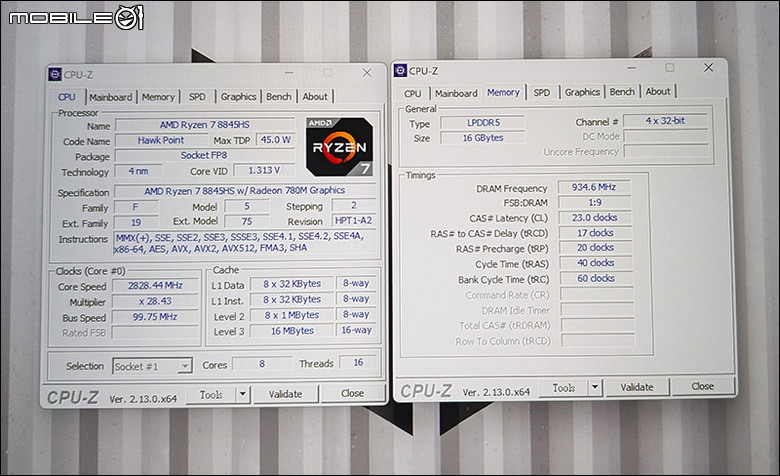Click the Cores value 8
The image size is (780, 476).
coord(262,364)
